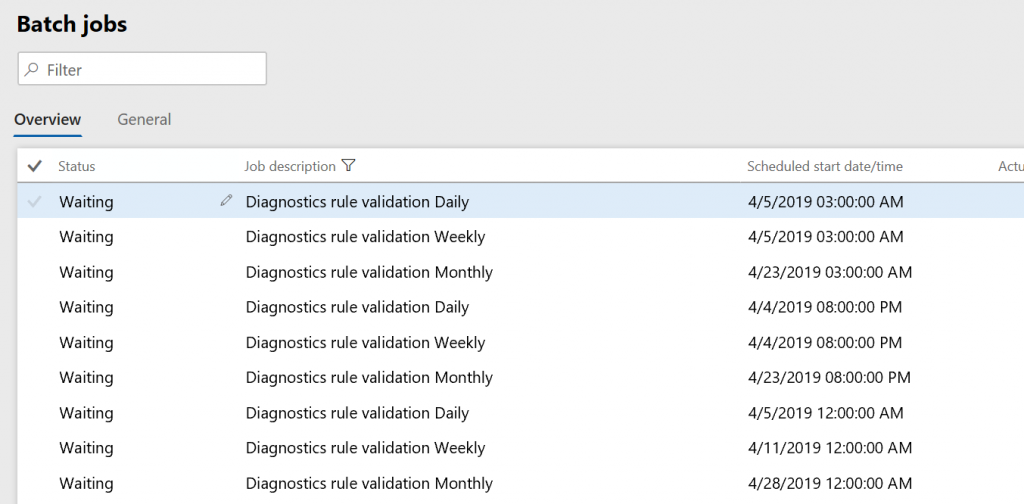Open the Overview tab
Image resolution: width=1024 pixels, height=504 pixels.
coord(47,120)
